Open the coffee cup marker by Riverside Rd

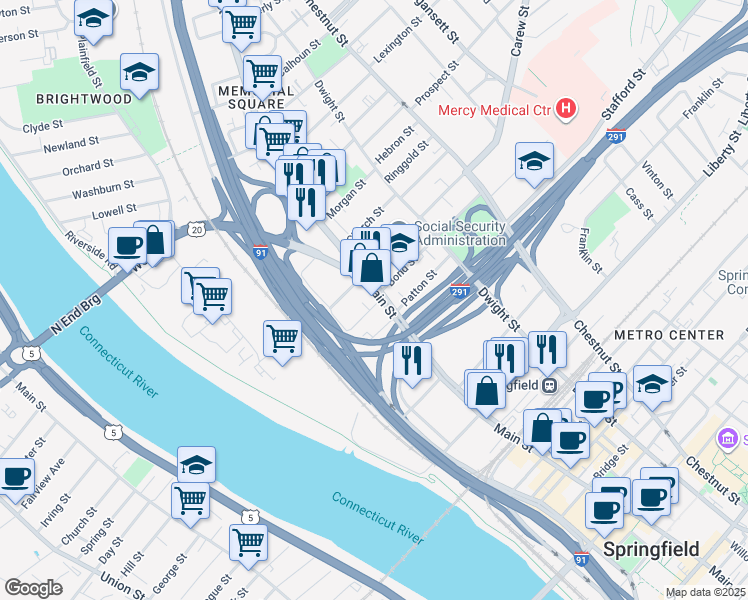click(127, 247)
